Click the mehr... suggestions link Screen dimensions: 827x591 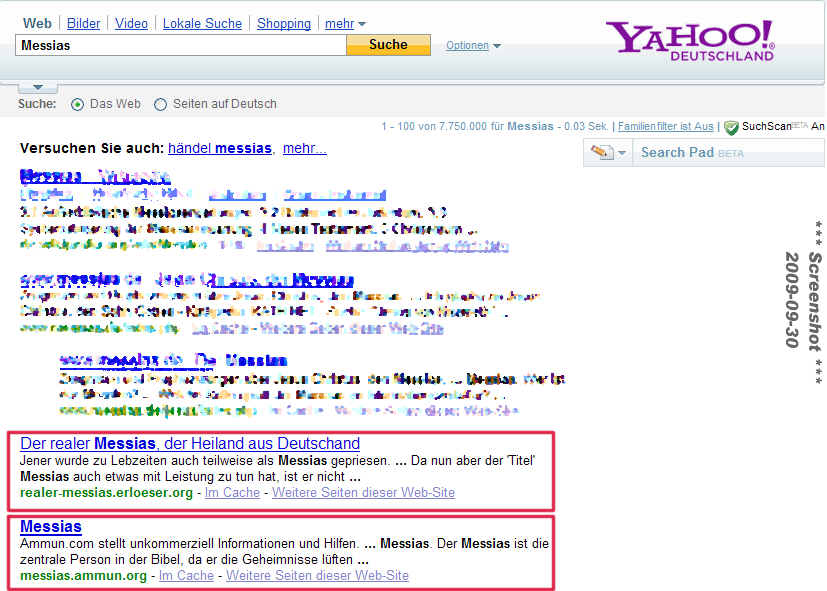305,148
